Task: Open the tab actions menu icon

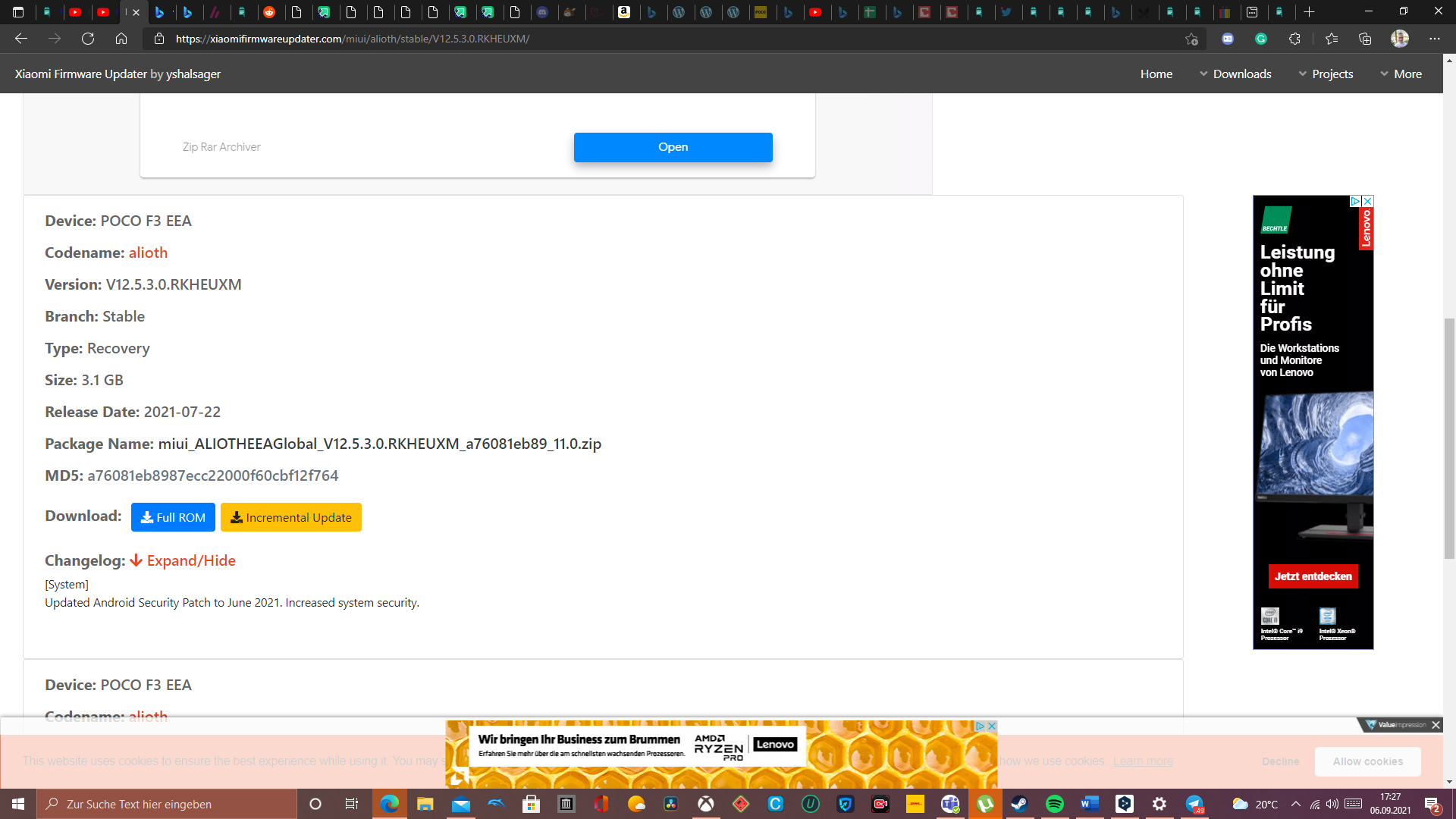Action: click(18, 12)
